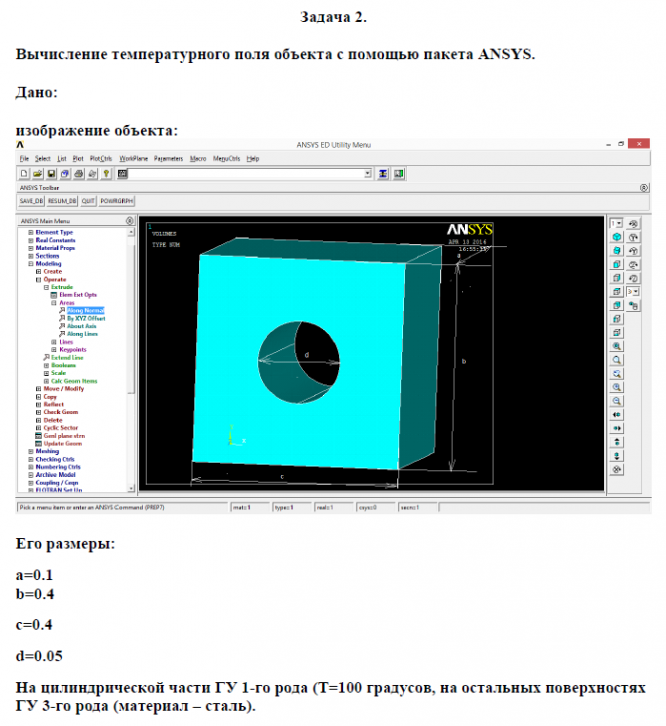Image resolution: width=666 pixels, height=726 pixels.
Task: Expand the Create node under Modeling
Action: (38, 272)
